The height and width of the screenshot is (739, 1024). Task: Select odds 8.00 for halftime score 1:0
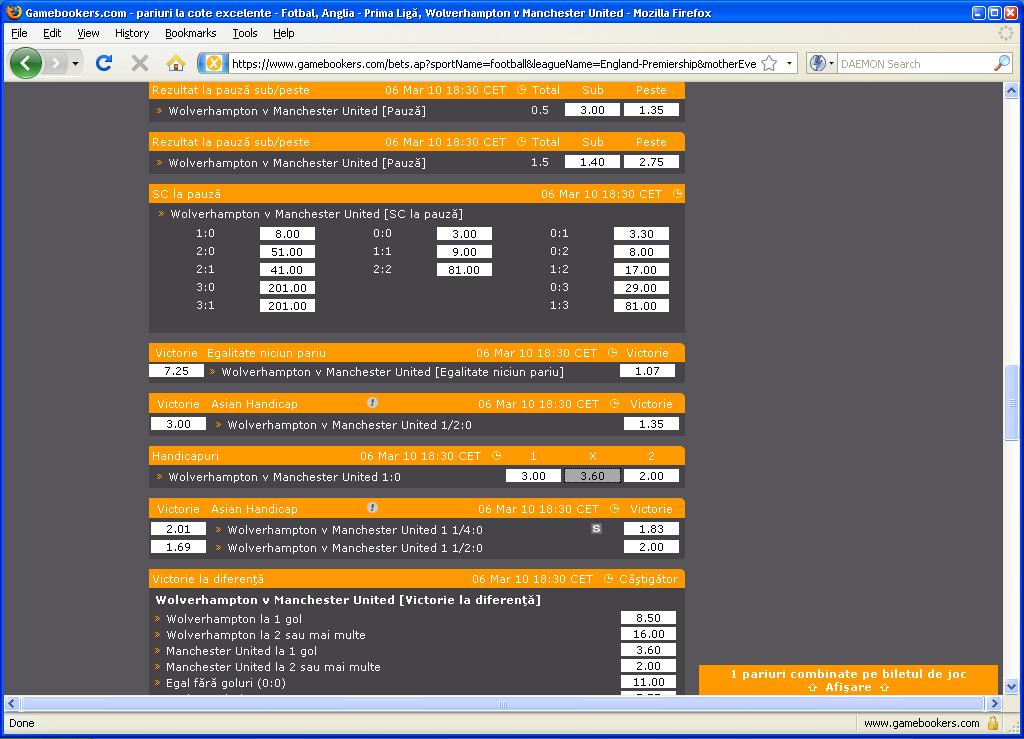(287, 234)
